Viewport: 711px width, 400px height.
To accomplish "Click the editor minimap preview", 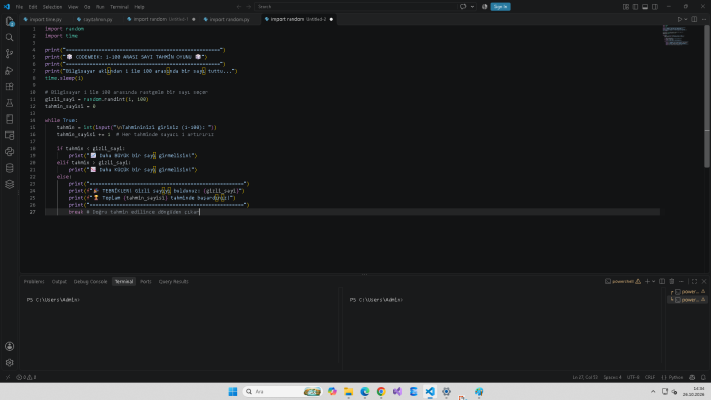I will point(676,35).
